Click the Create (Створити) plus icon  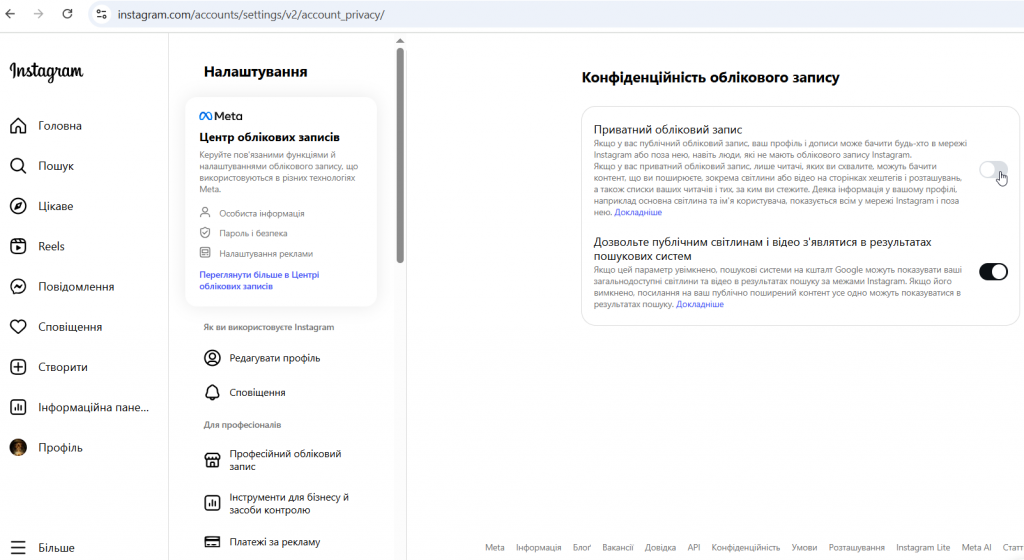(18, 367)
